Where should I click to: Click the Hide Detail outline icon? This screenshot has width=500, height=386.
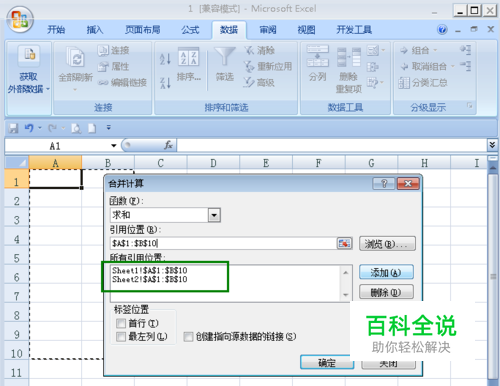(466, 66)
